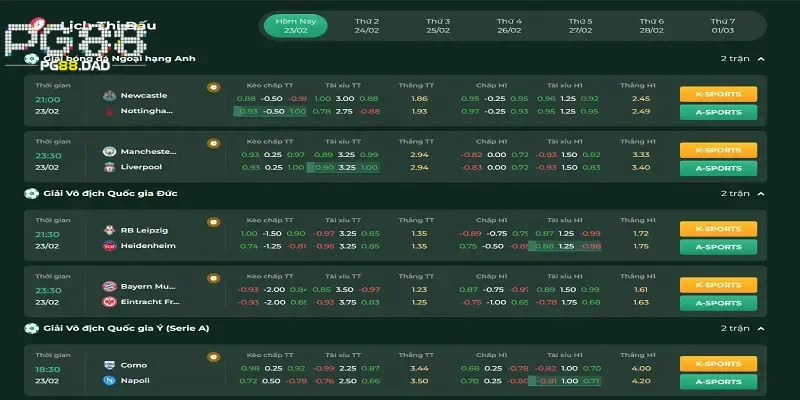Click the gold clock icon in Manchester match
Screen dimensions: 800x400
pos(213,143)
